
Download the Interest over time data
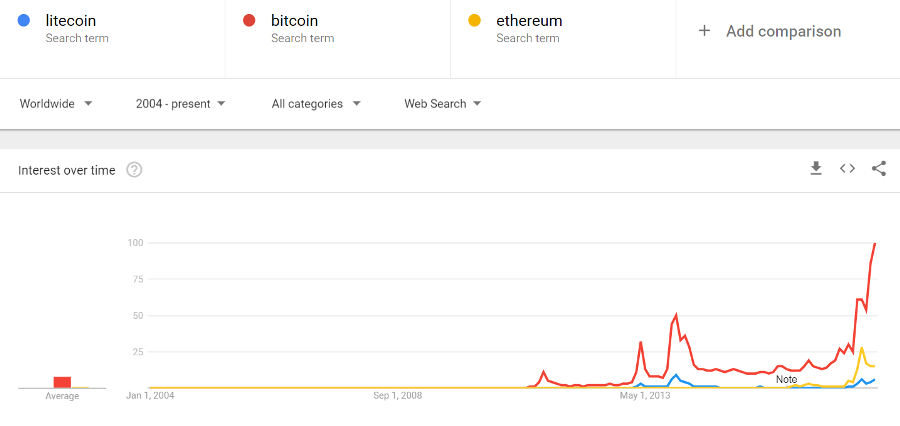pos(816,169)
